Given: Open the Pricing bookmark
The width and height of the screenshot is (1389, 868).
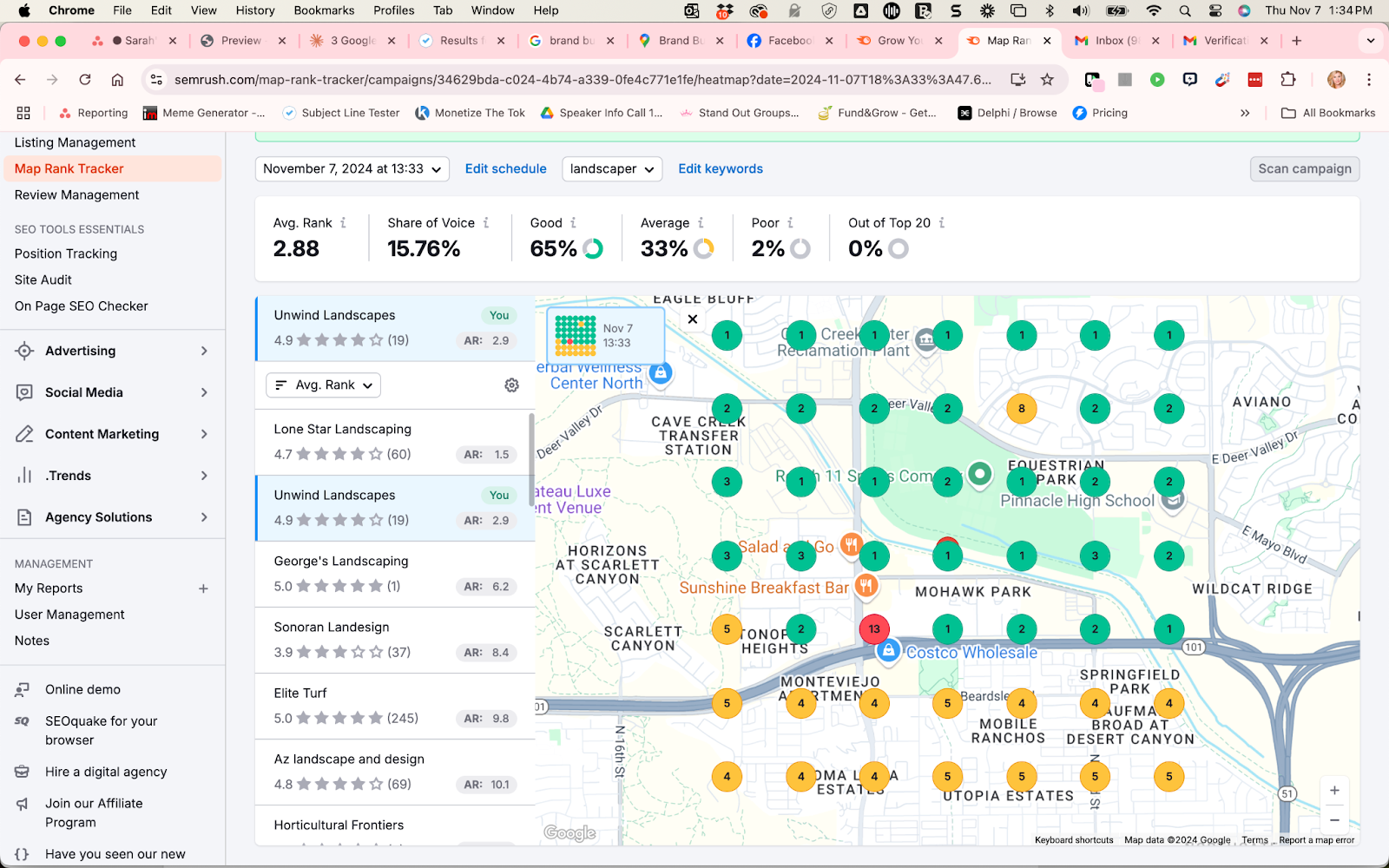Looking at the screenshot, I should tap(1100, 113).
